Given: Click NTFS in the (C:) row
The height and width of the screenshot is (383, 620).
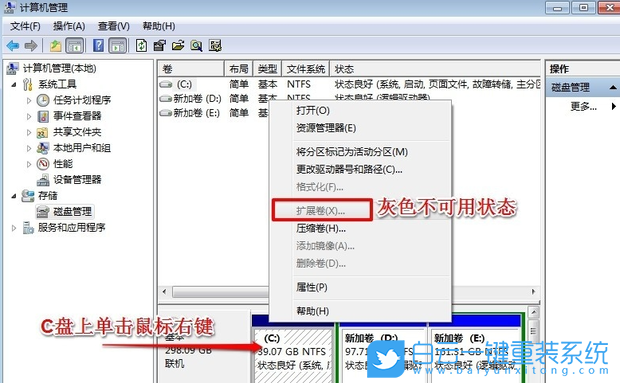Looking at the screenshot, I should coord(299,84).
